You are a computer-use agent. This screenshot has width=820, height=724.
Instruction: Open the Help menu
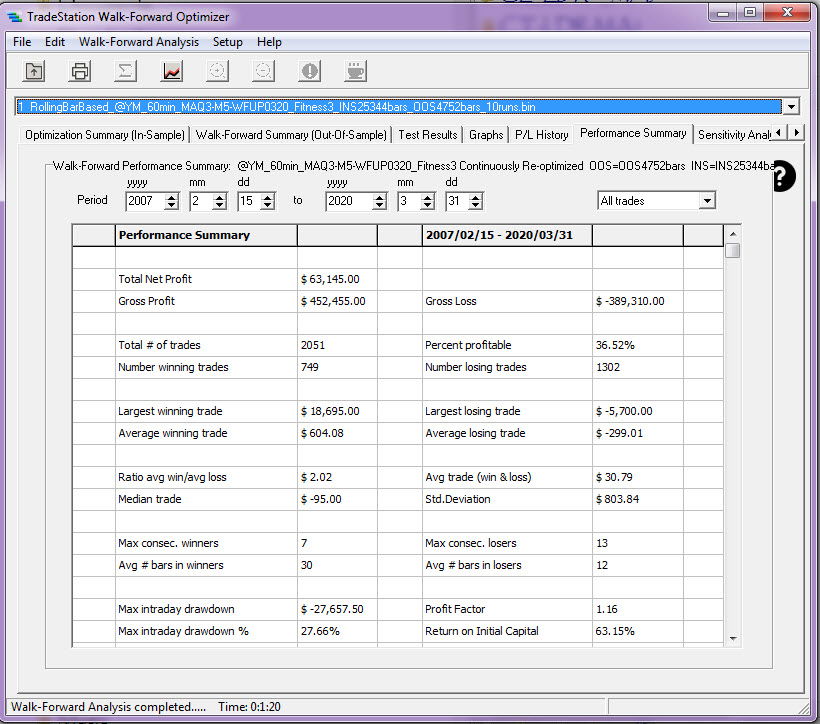click(x=269, y=42)
